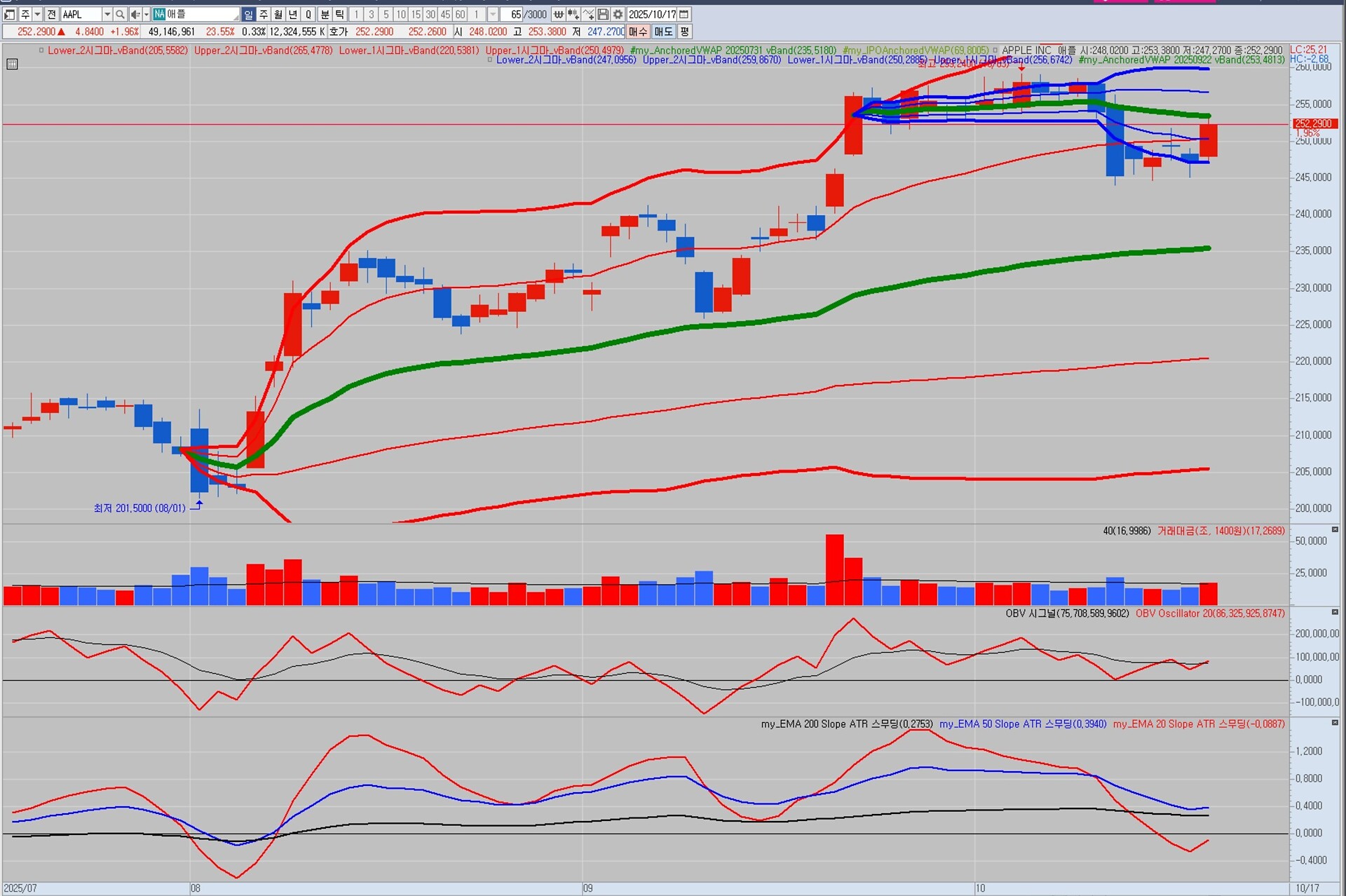Image resolution: width=1346 pixels, height=896 pixels.
Task: Select the 틱 tick chart tab
Action: 339,14
